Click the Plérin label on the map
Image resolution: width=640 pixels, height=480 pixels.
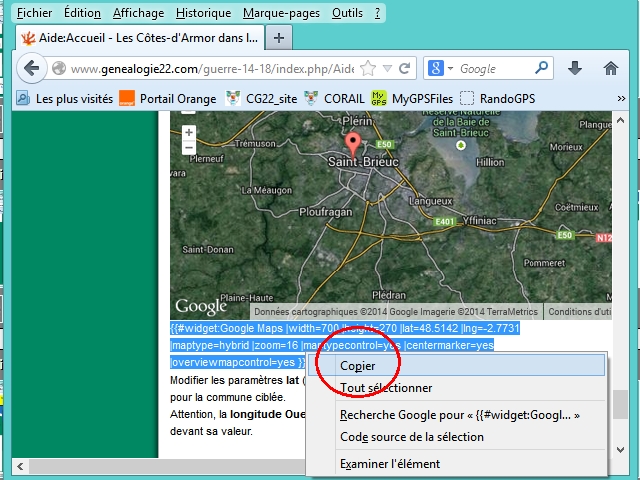(357, 121)
